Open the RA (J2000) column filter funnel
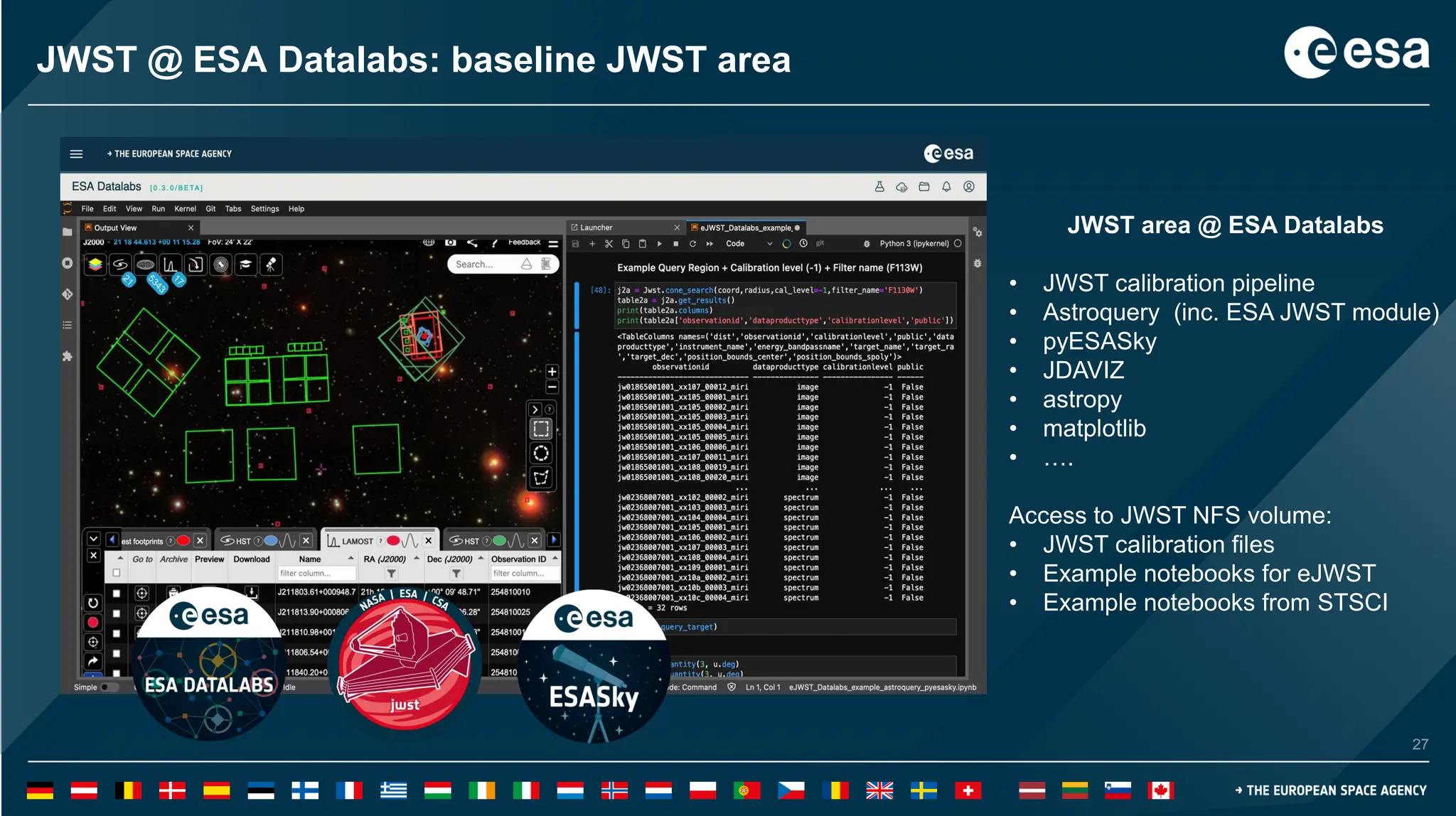The width and height of the screenshot is (1456, 816). (391, 574)
